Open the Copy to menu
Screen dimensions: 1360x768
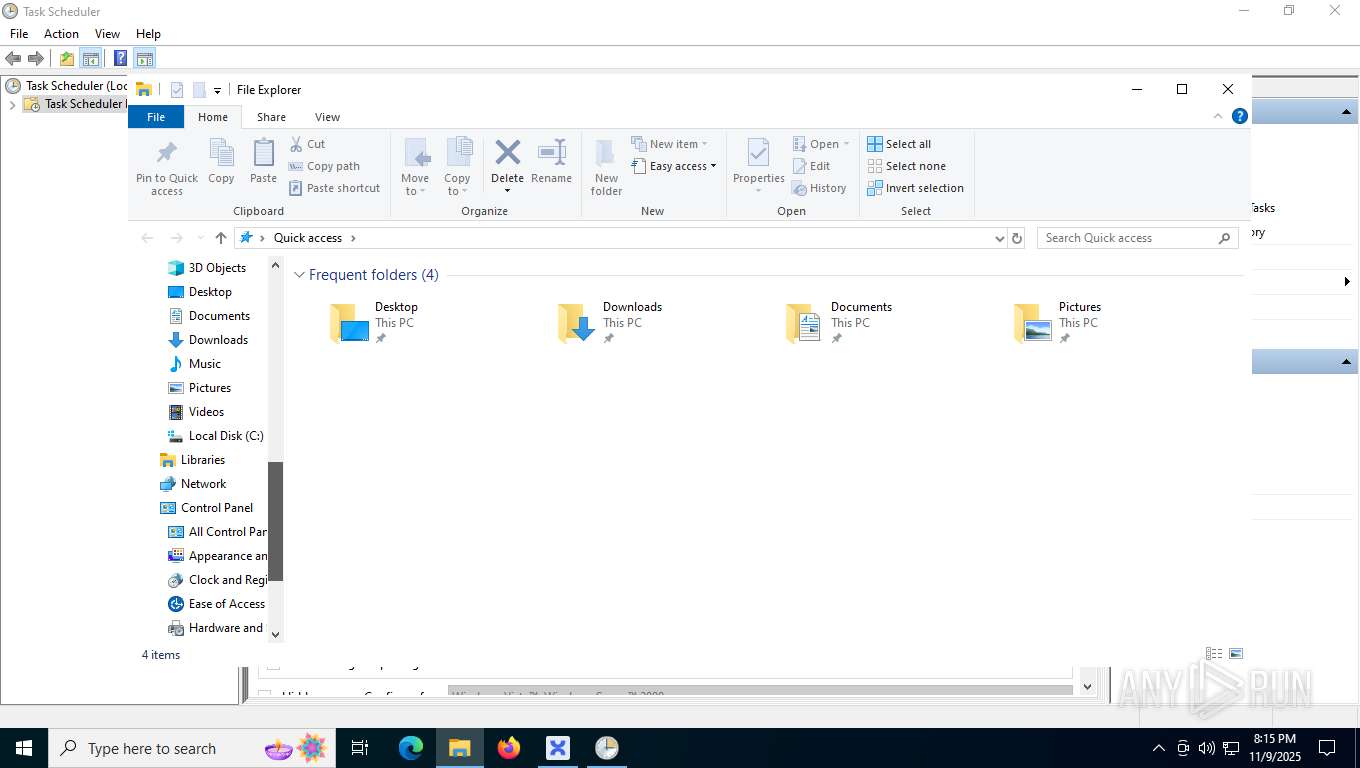(x=457, y=168)
